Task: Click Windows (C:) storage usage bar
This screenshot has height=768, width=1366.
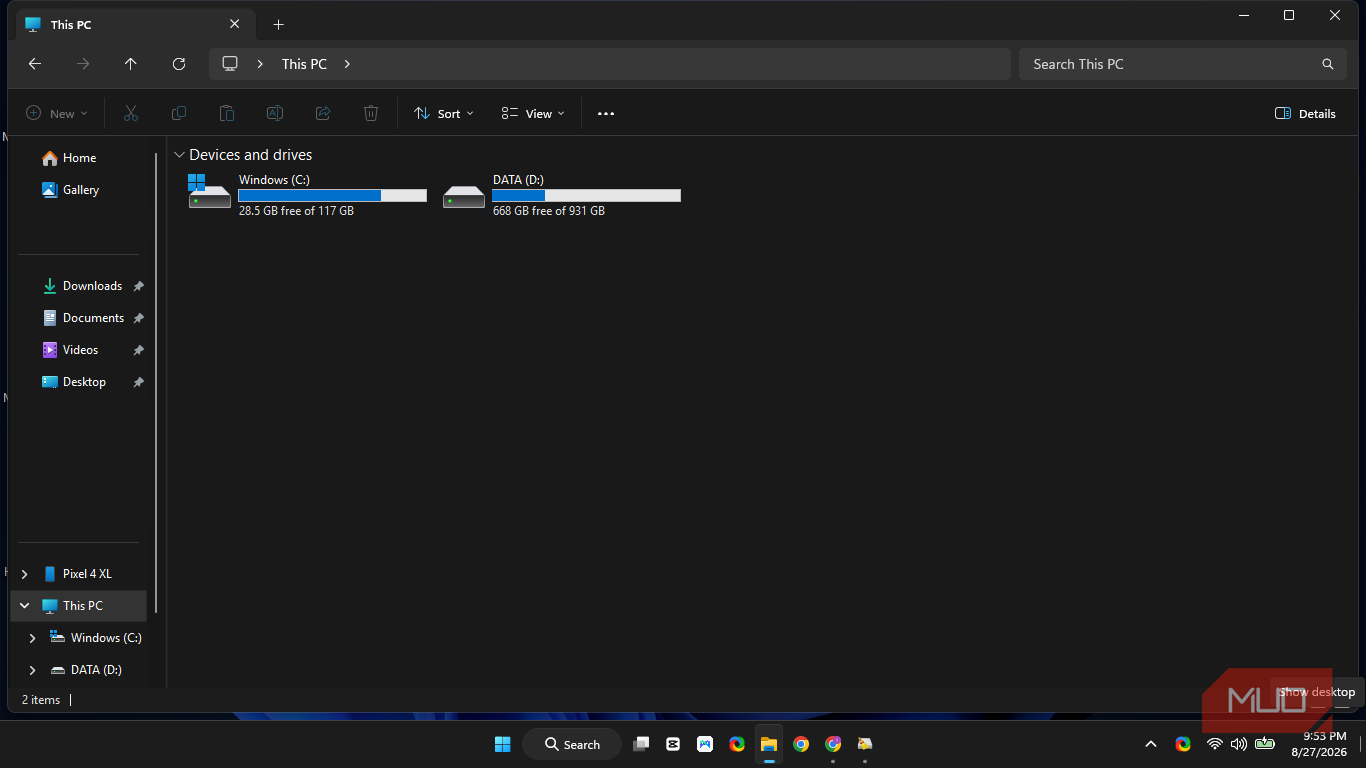Action: pos(333,196)
